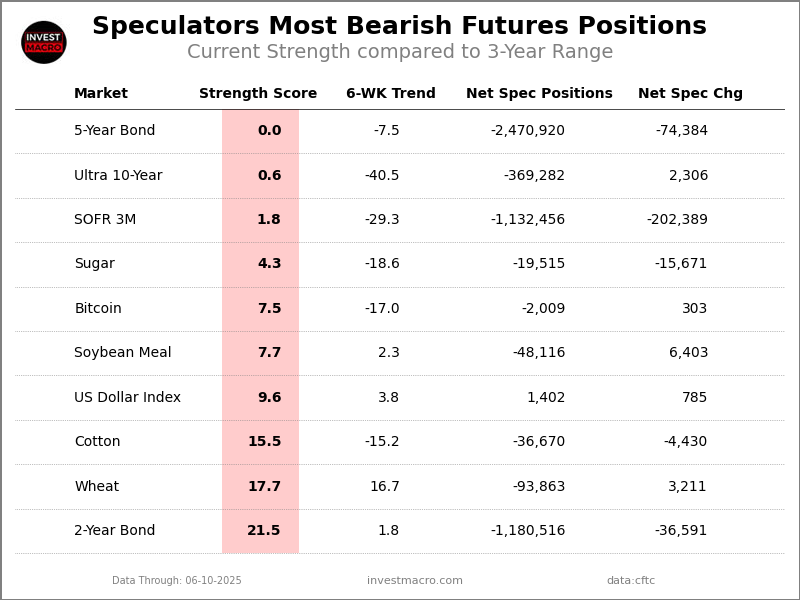Click the 2-Year Bond net position value
The height and width of the screenshot is (600, 800).
(x=527, y=531)
